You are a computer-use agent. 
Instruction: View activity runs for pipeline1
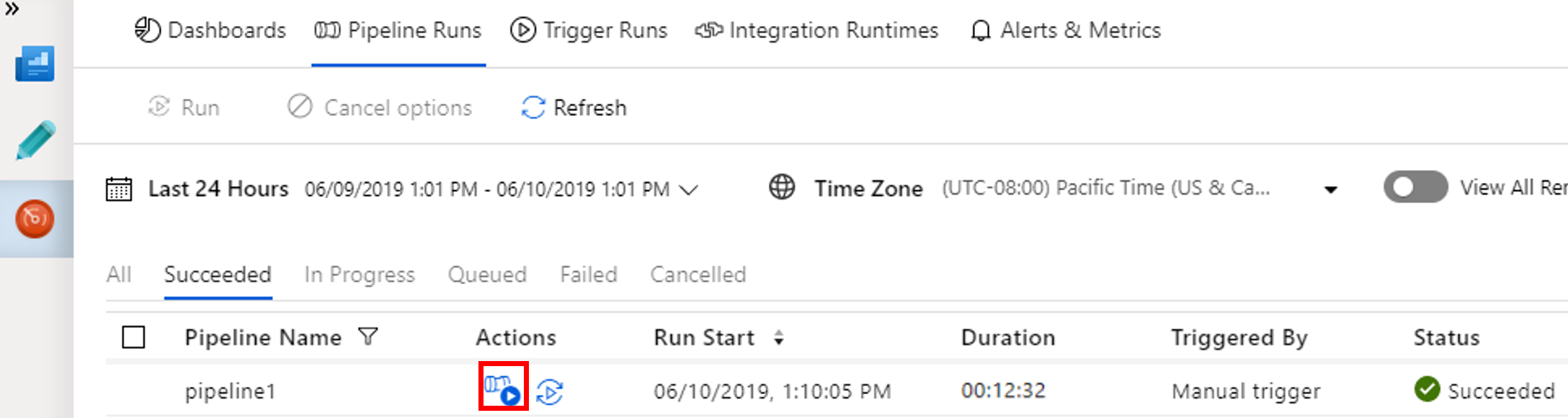click(x=502, y=391)
